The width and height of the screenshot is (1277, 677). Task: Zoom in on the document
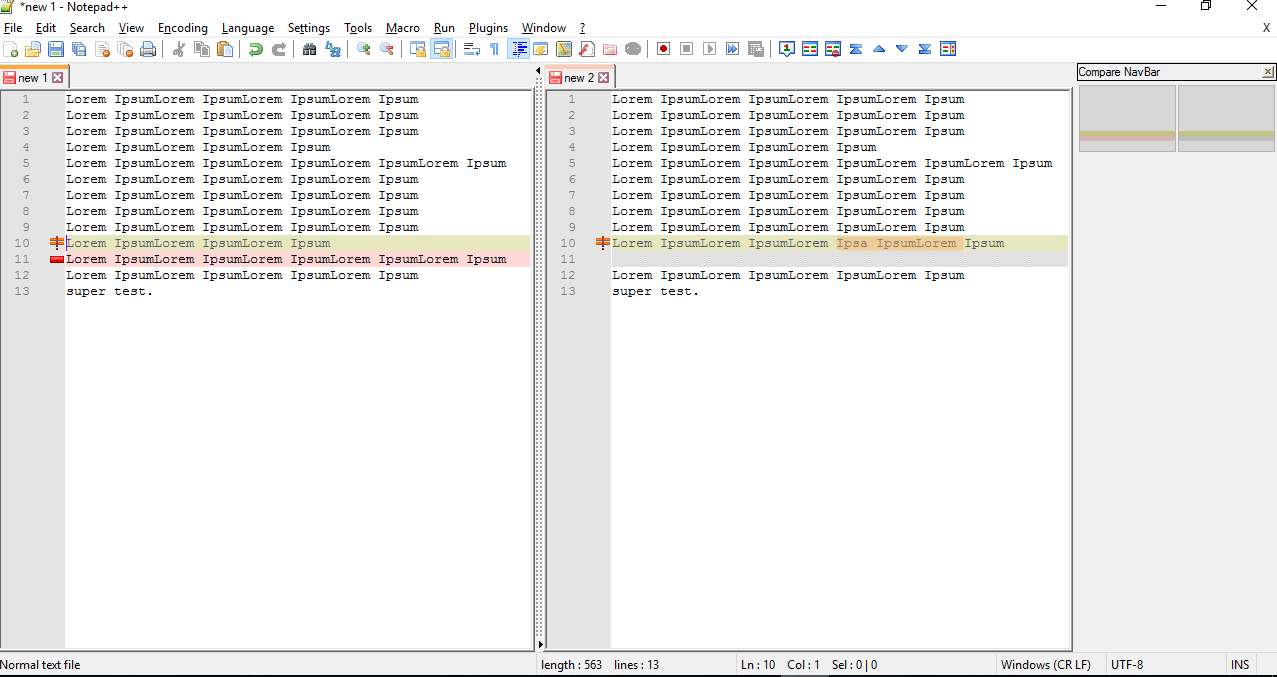tap(363, 48)
